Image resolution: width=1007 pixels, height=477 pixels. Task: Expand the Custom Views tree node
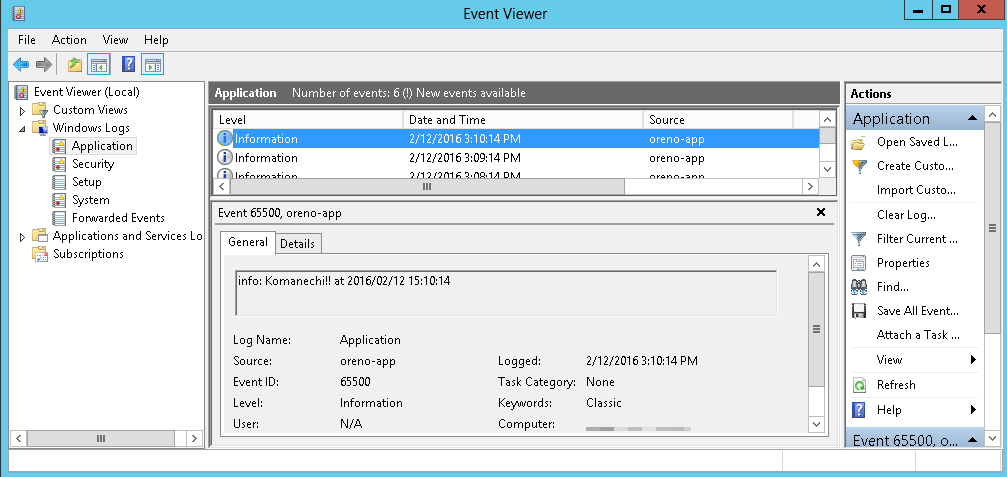[23, 110]
